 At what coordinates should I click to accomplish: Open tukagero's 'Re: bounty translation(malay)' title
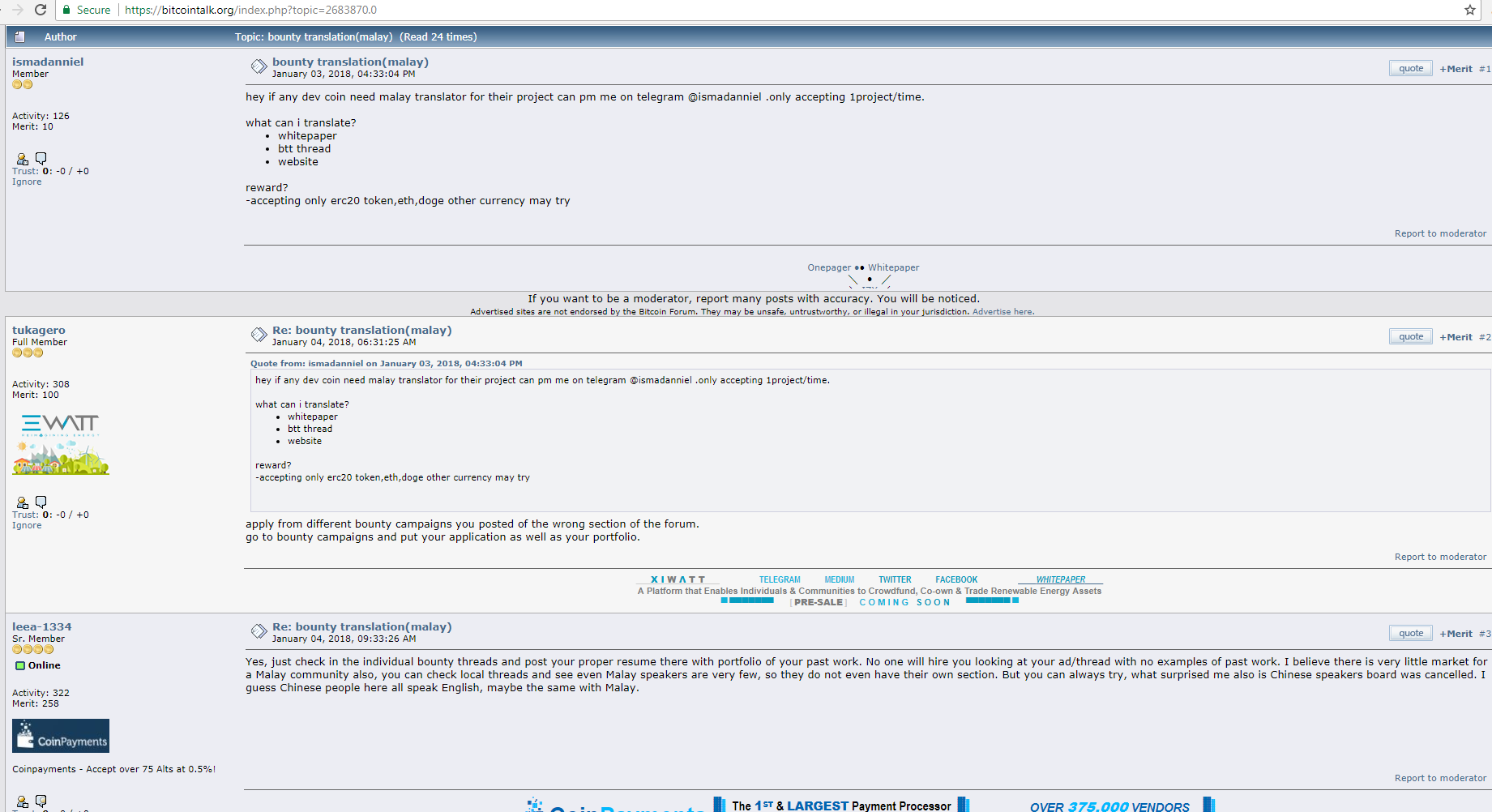tap(361, 330)
